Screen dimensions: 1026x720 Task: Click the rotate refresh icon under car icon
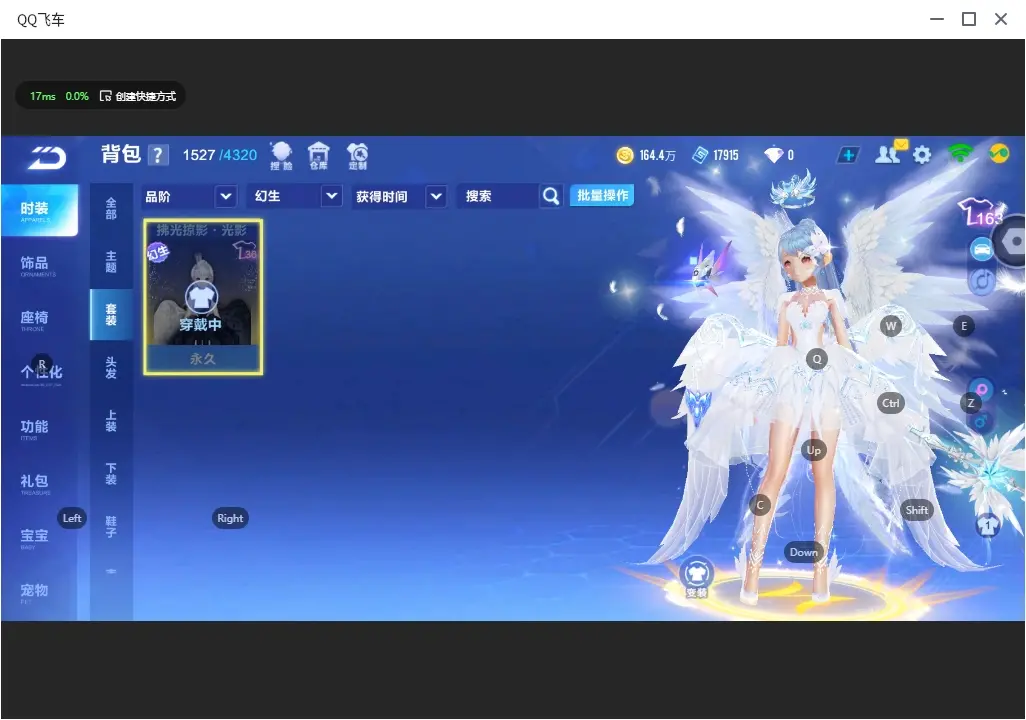(982, 281)
